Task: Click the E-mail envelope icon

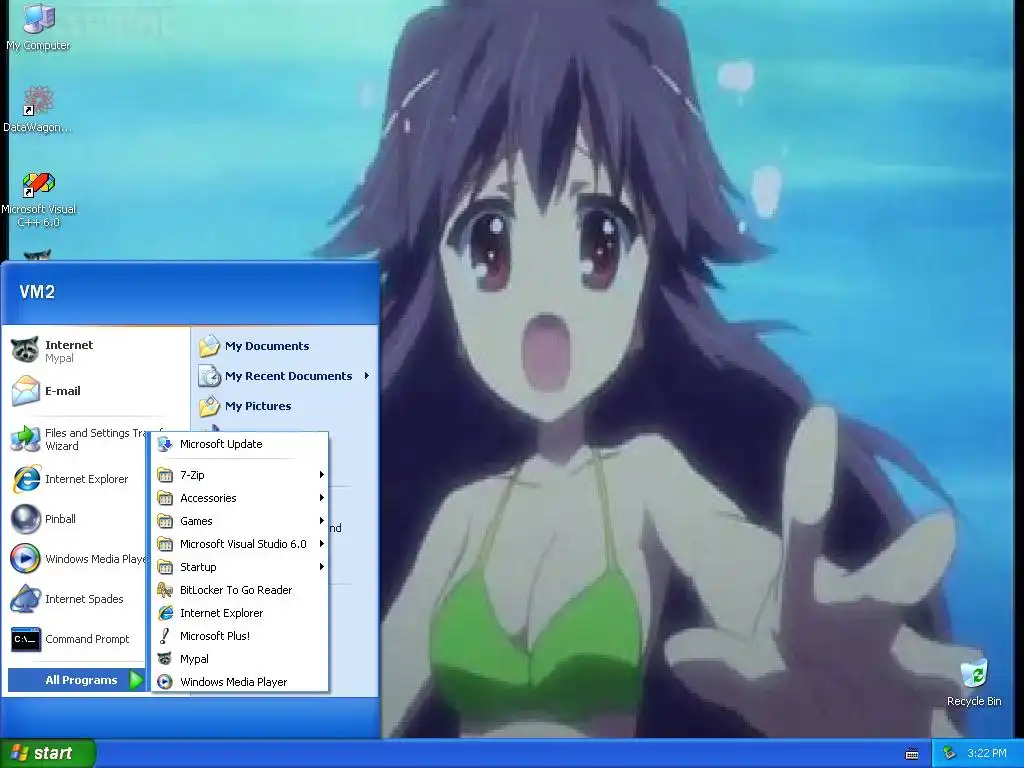Action: (x=25, y=391)
